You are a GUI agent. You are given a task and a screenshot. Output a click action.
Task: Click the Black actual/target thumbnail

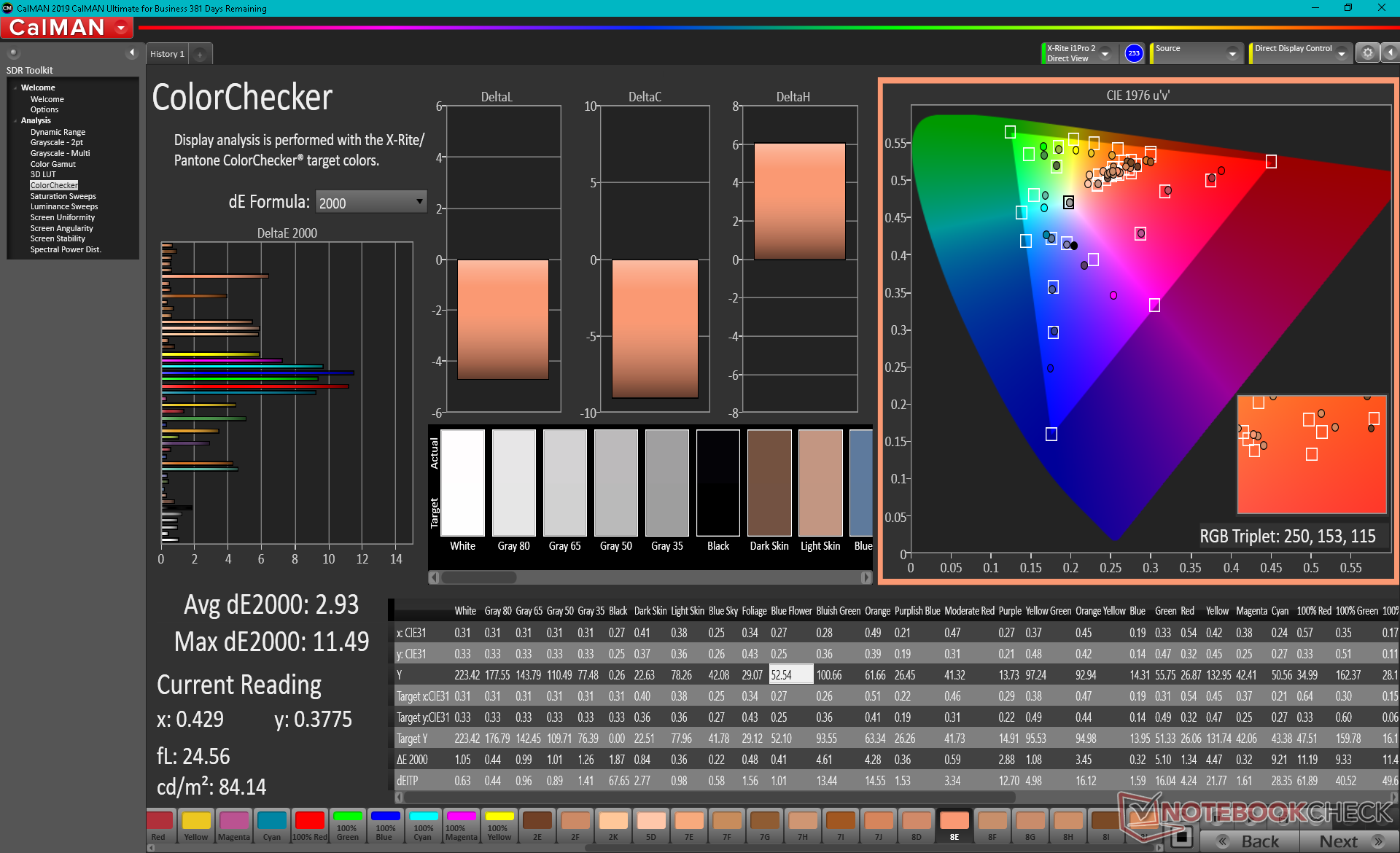(x=718, y=483)
